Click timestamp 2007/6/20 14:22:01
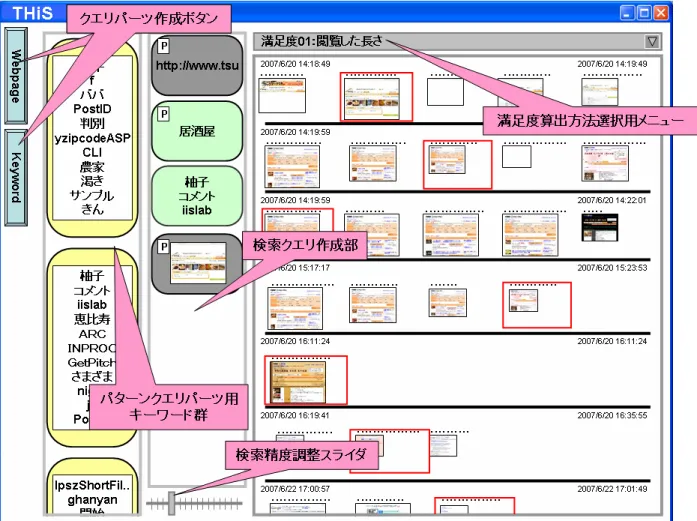 [612, 200]
